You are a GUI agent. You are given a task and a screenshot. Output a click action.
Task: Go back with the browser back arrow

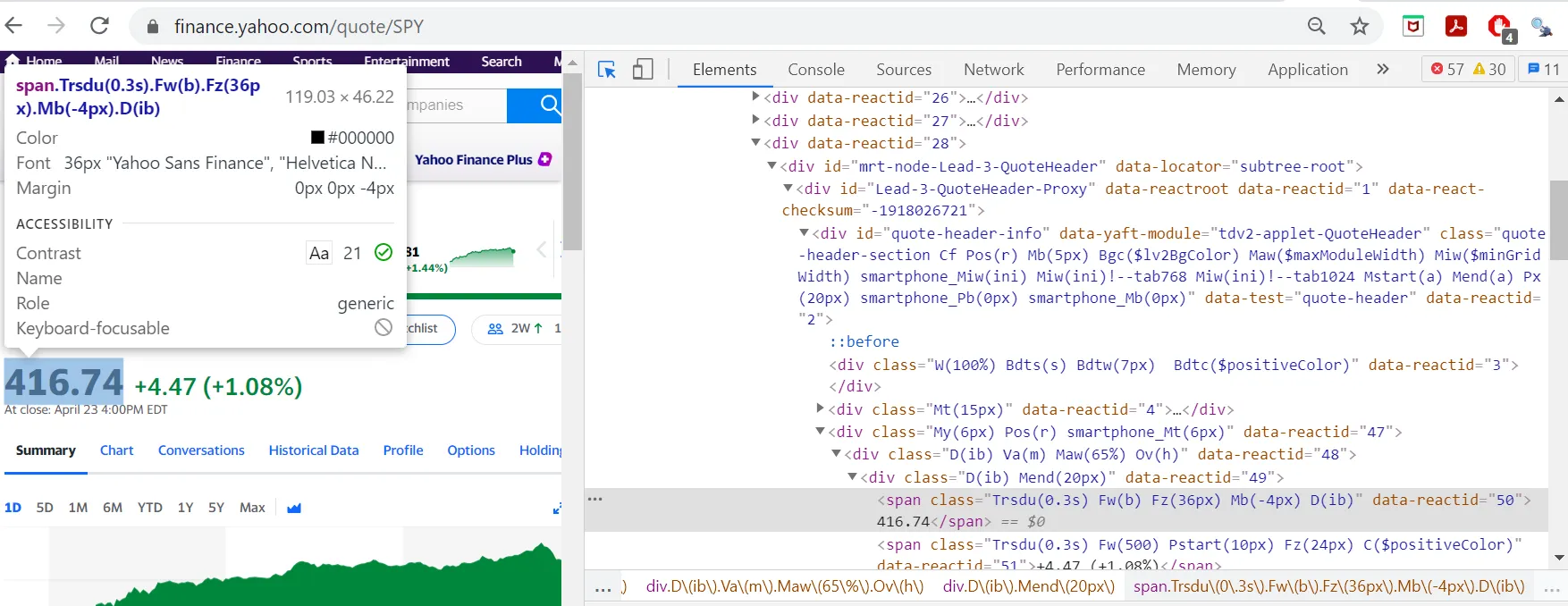click(14, 26)
